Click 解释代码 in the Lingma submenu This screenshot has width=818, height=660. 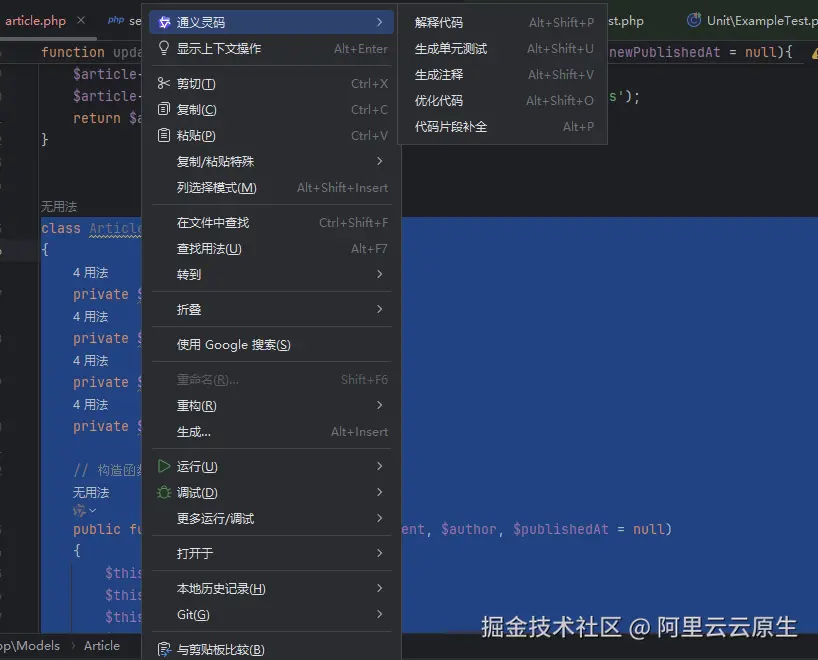coord(502,22)
